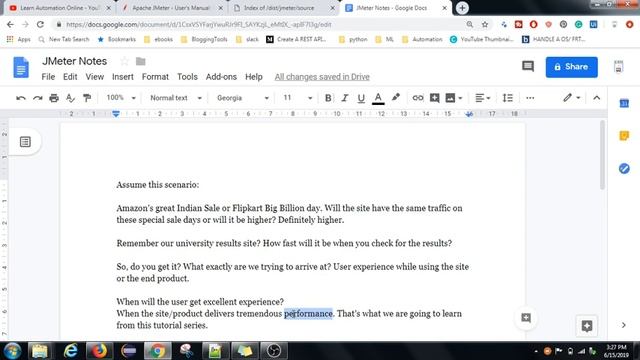Open the Tools menu

pyautogui.click(x=187, y=77)
